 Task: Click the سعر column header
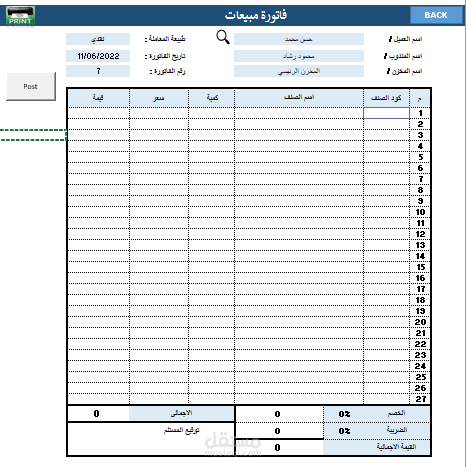click(159, 98)
